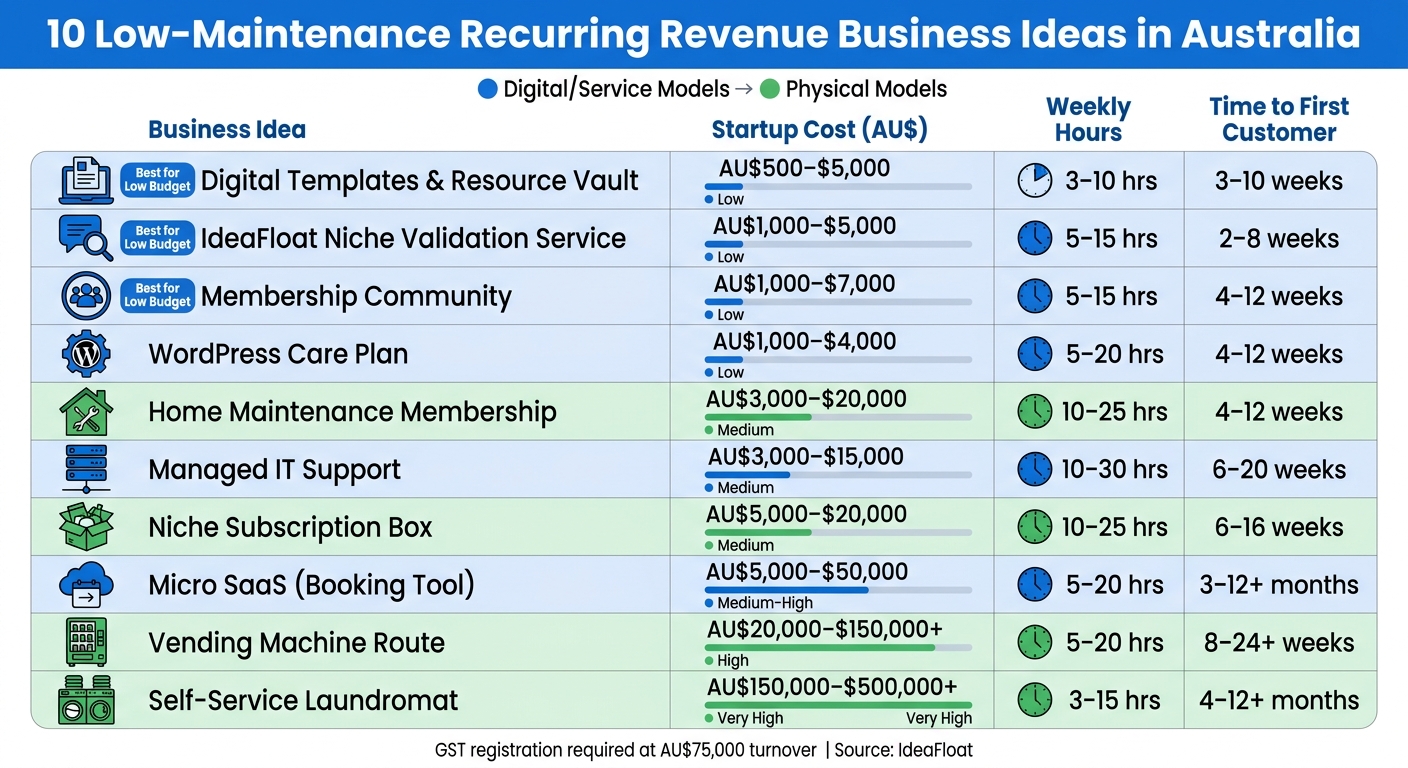Click the 8–24+ weeks time cell
Viewport: 1408px width, 768px height.
1279,642
